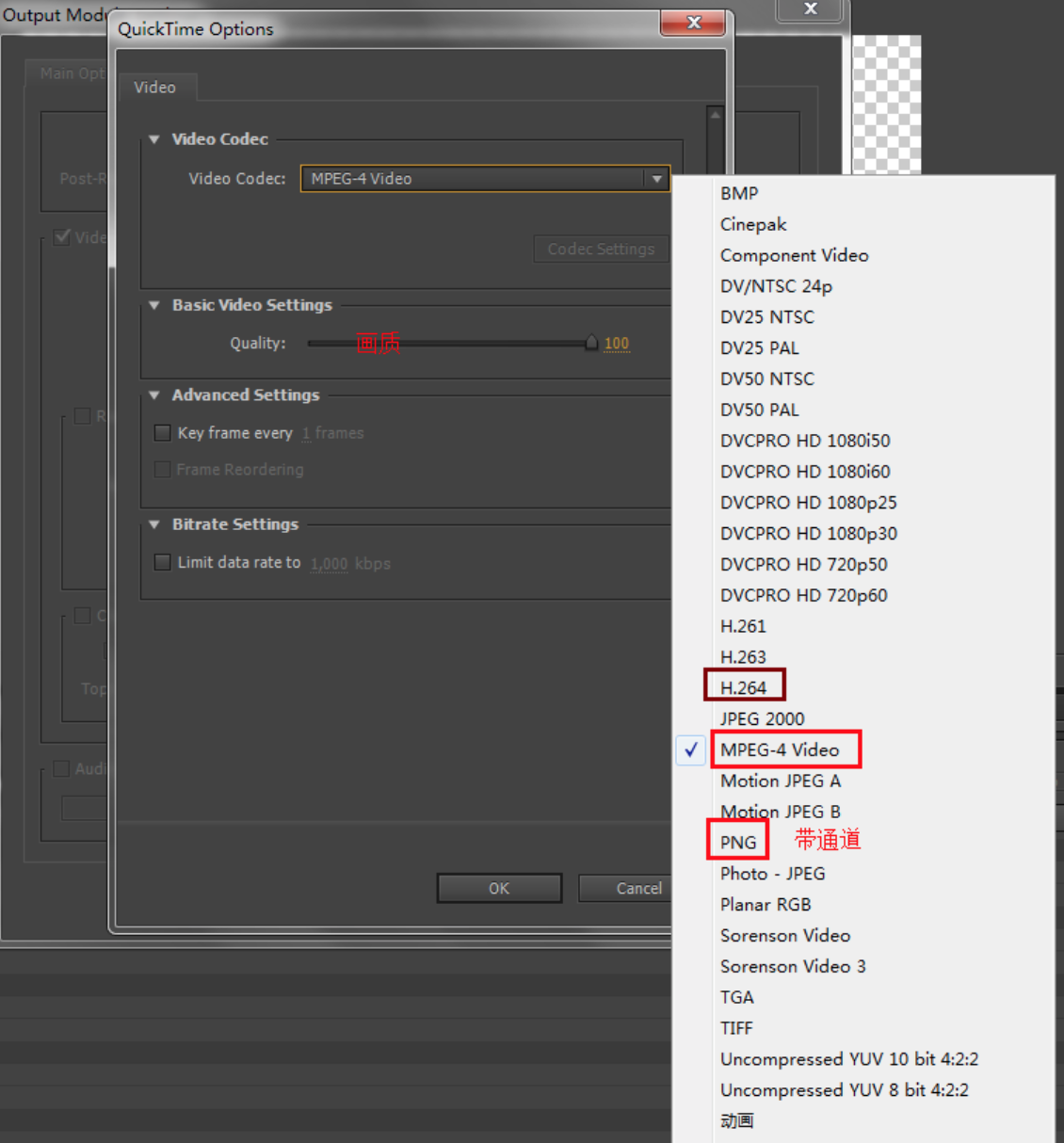Enable the Key frame every checkbox

(x=162, y=433)
